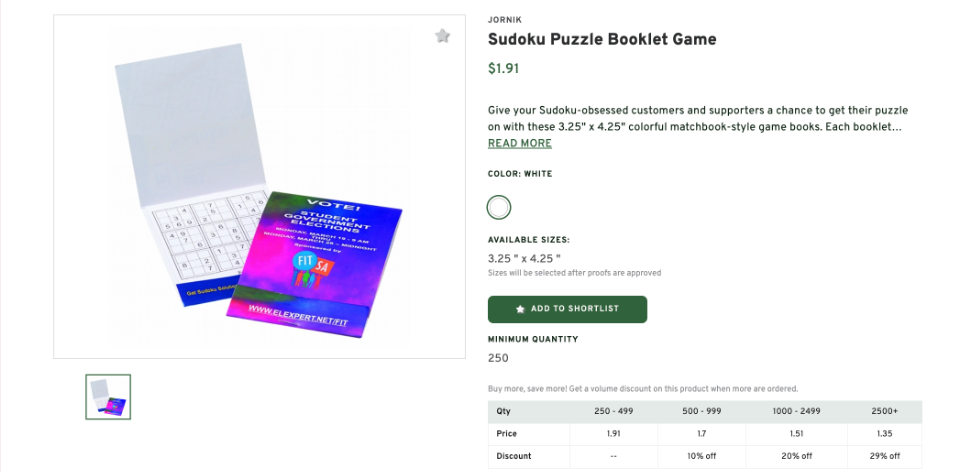The height and width of the screenshot is (472, 980).
Task: Click the green $1.91 product price
Action: tap(503, 69)
